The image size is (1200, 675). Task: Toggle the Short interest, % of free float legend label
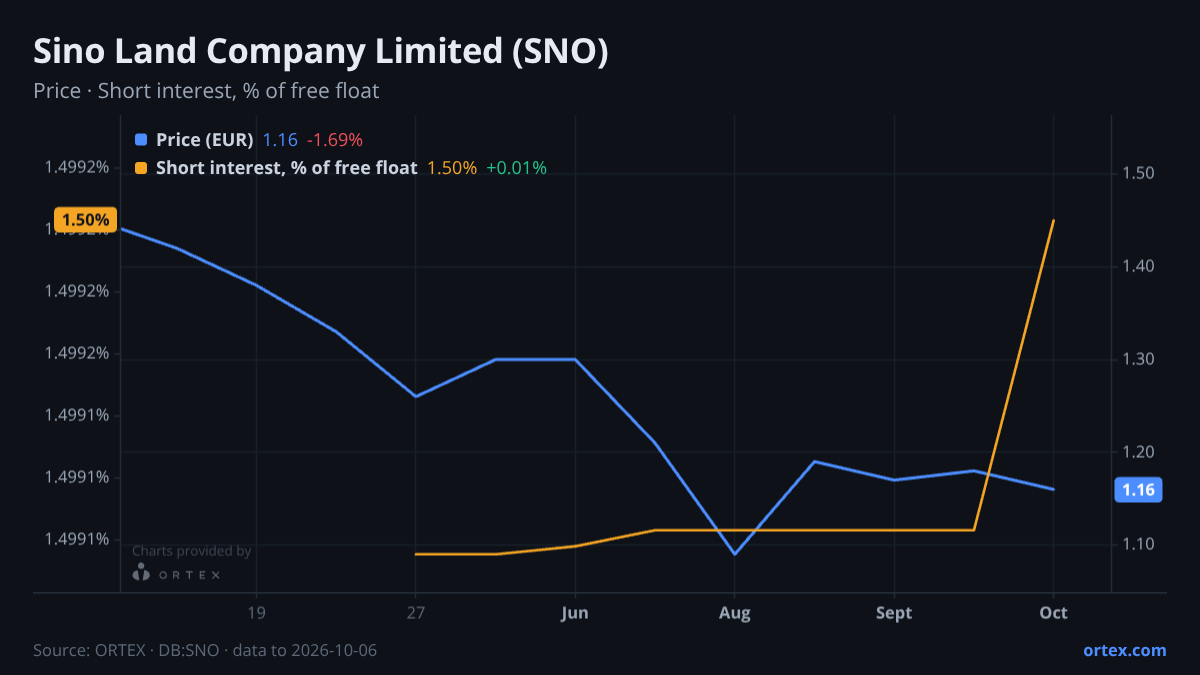(x=286, y=168)
